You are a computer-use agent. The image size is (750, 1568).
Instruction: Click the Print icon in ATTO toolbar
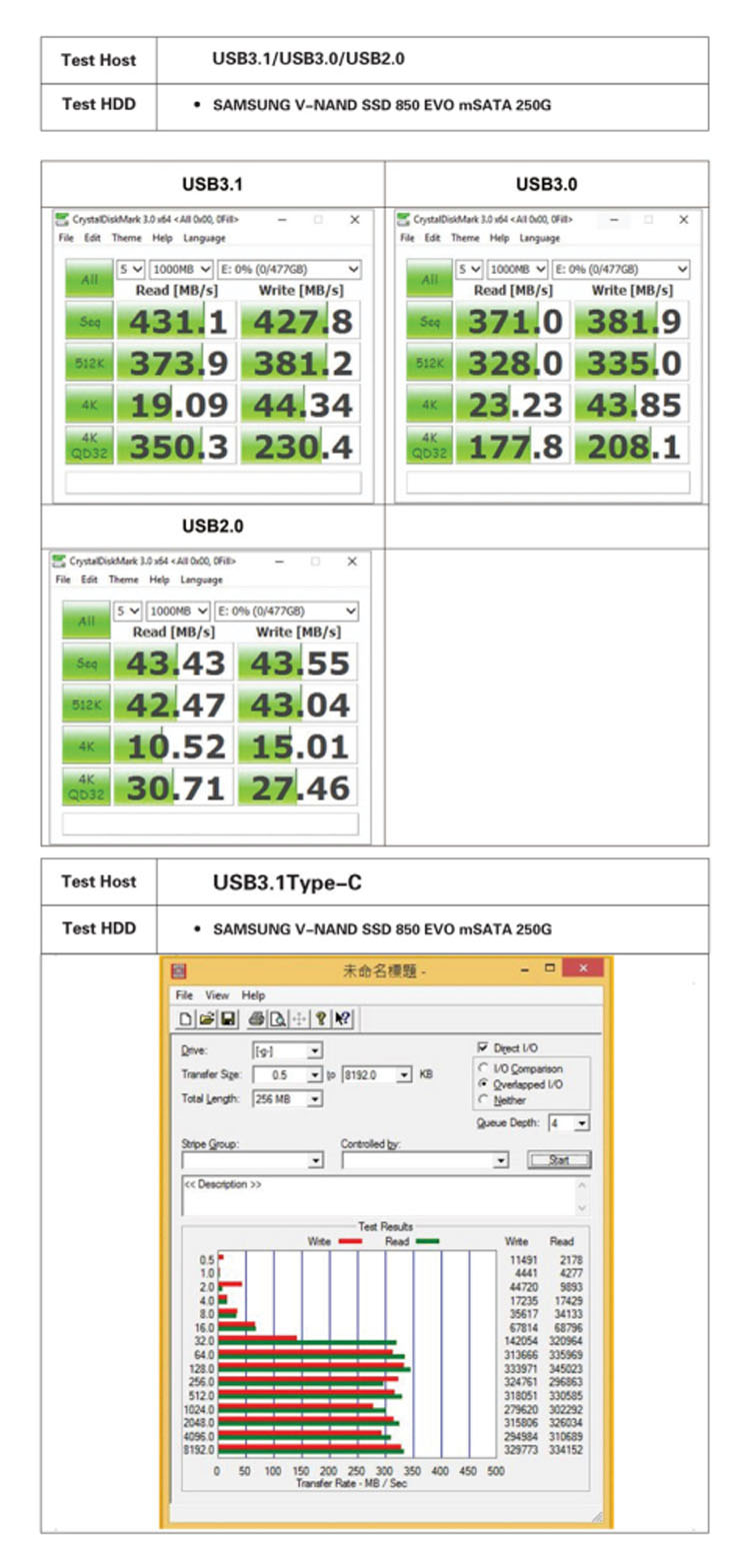pyautogui.click(x=256, y=1019)
